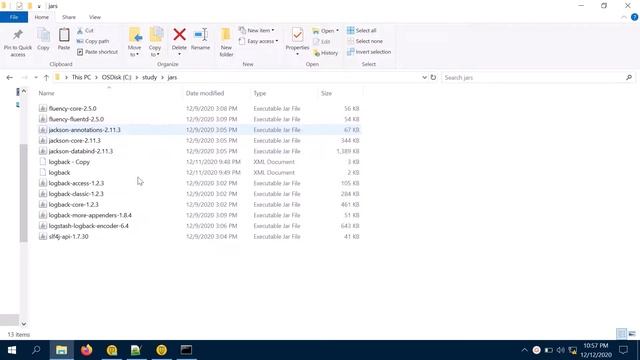This screenshot has width=640, height=360.
Task: Collapse the ribbon with chevron
Action: click(624, 17)
